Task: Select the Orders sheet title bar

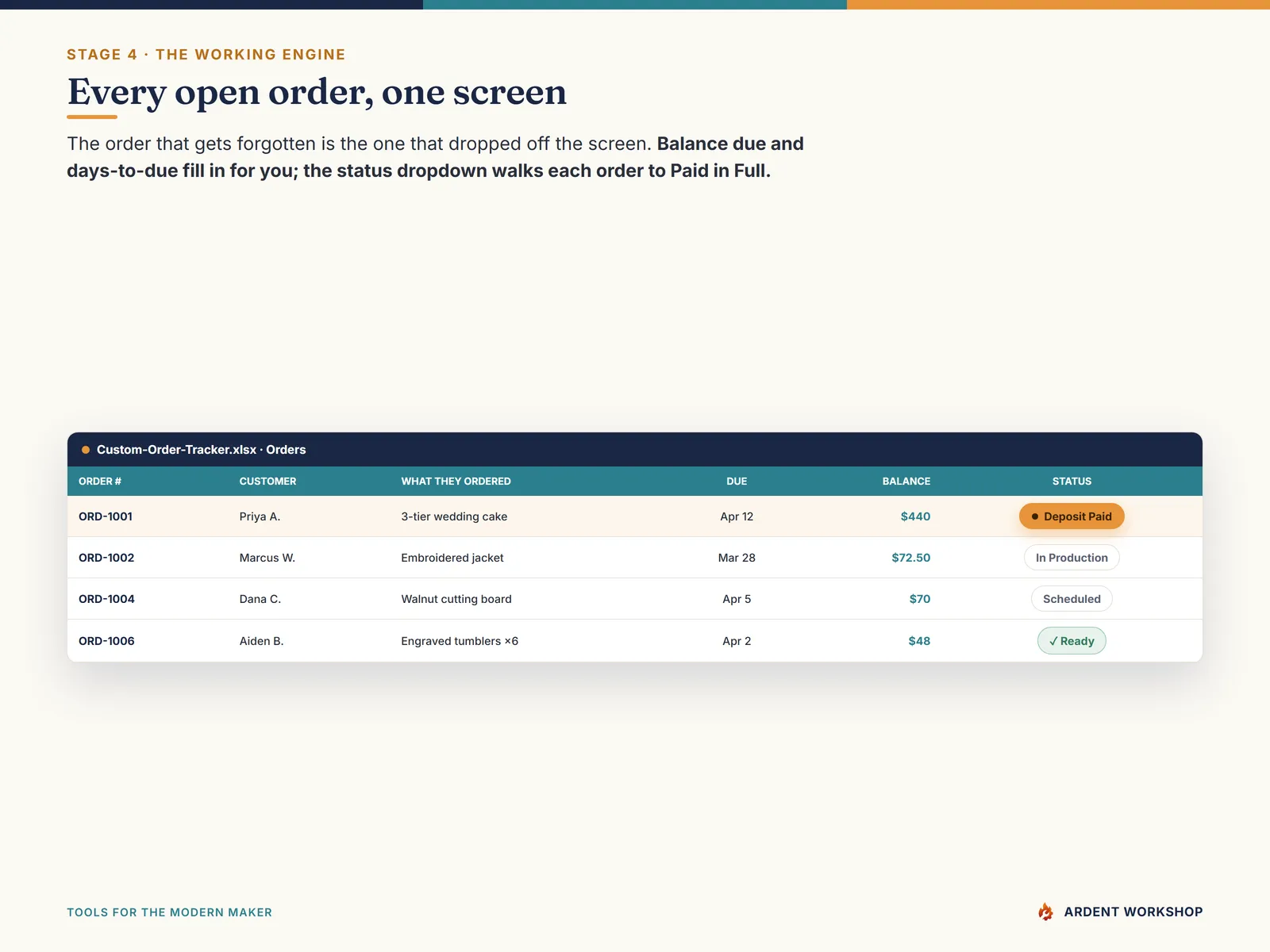Action: tap(635, 450)
